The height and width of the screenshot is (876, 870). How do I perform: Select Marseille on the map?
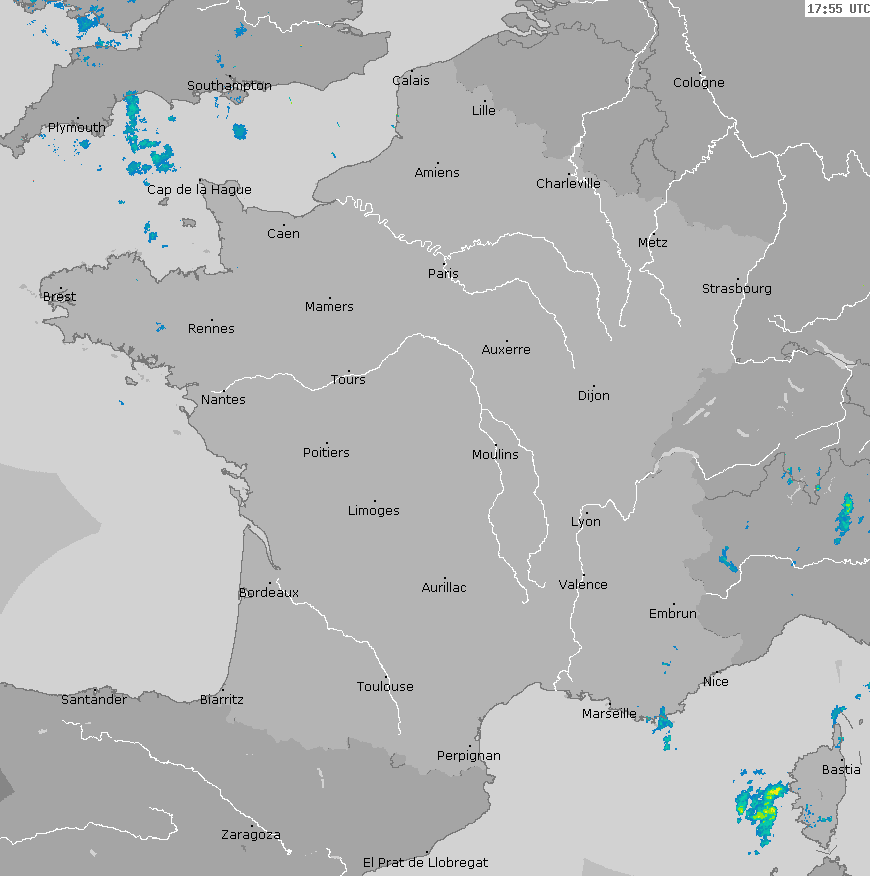(608, 713)
